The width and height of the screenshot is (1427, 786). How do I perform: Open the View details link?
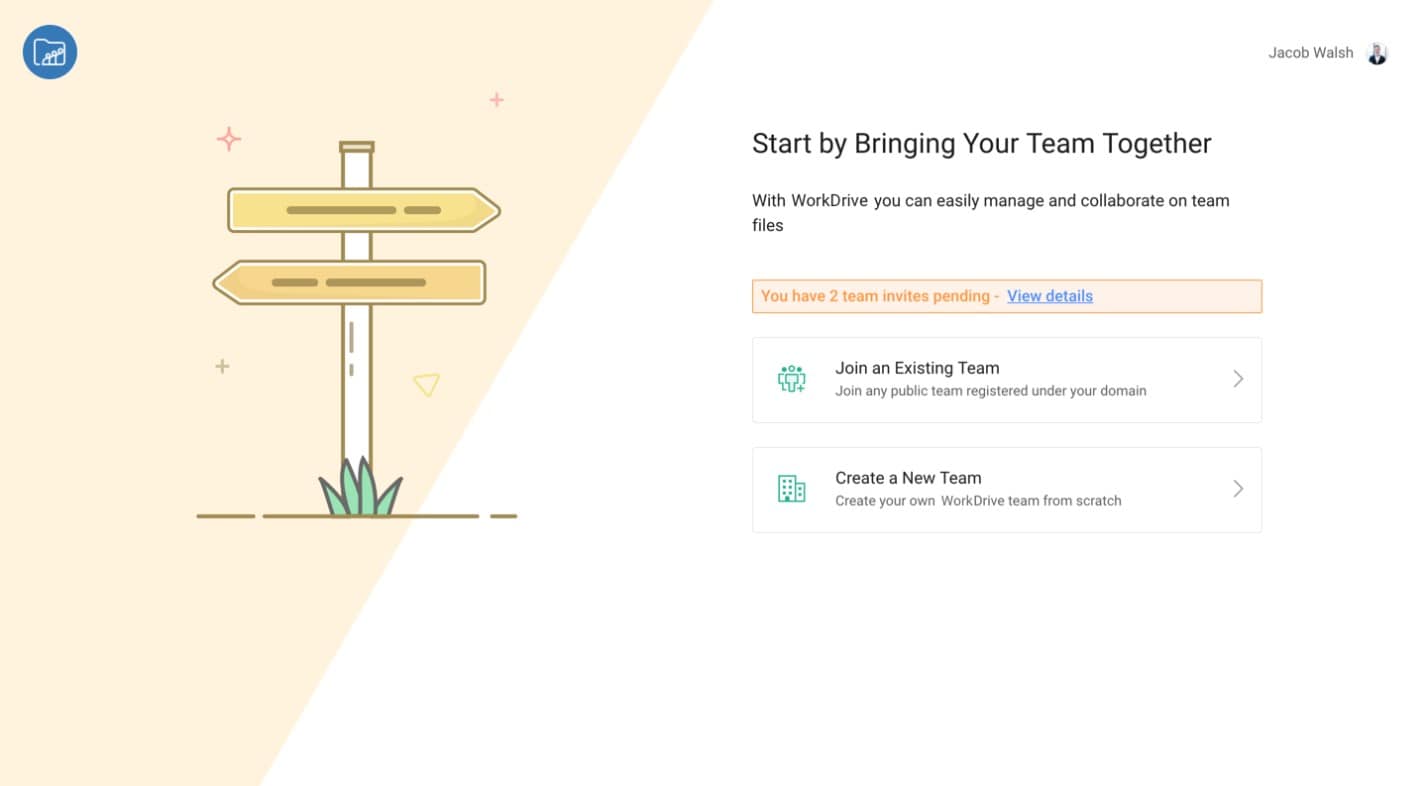(1049, 296)
